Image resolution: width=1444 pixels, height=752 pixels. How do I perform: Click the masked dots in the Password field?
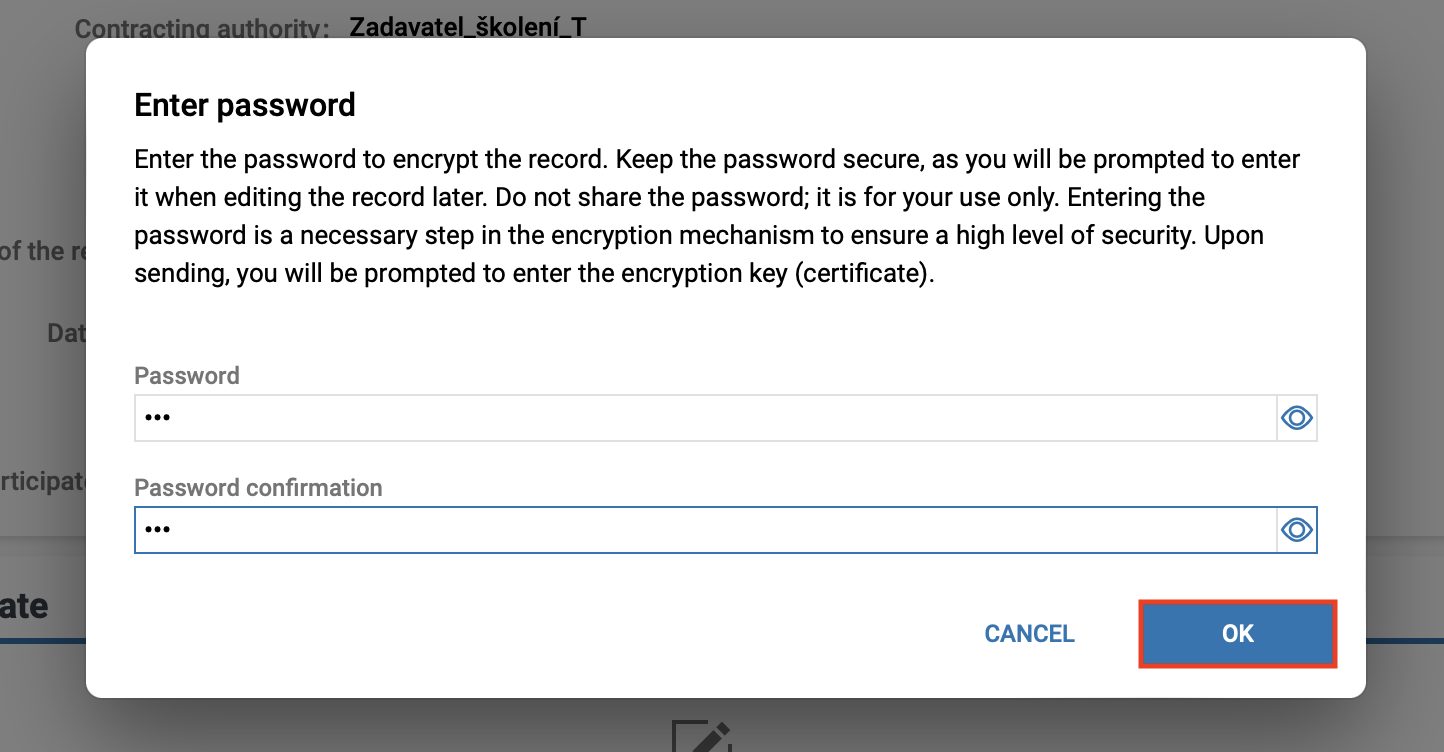tap(158, 418)
